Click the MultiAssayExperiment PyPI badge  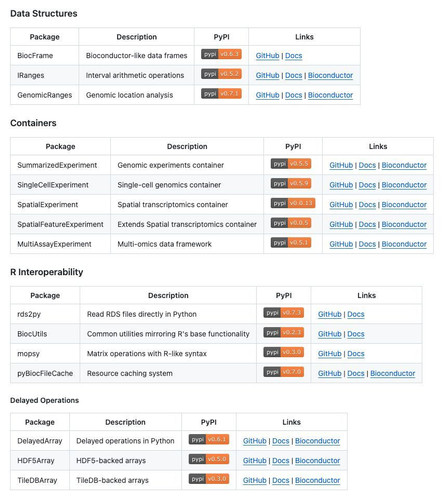pos(291,242)
